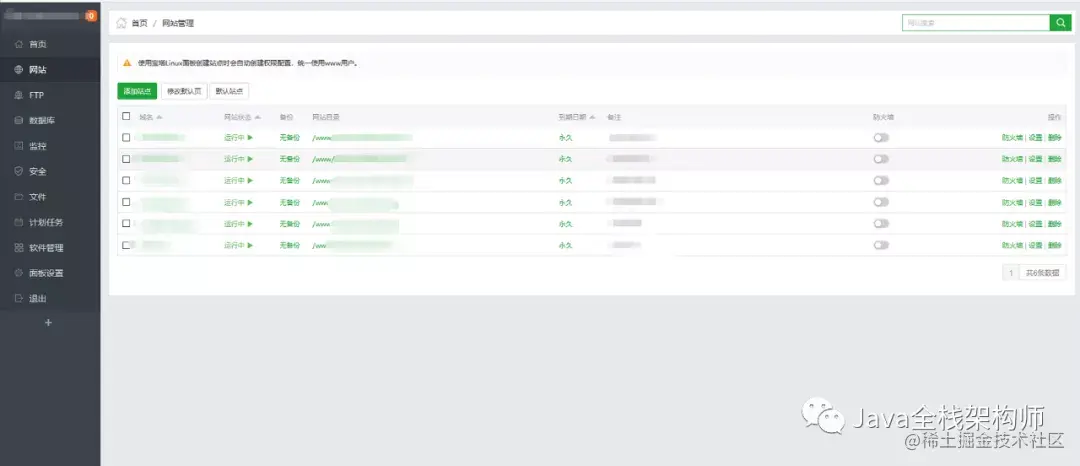Viewport: 1080px width, 466px height.
Task: Click 运行中 status in the first row
Action: tap(238, 138)
